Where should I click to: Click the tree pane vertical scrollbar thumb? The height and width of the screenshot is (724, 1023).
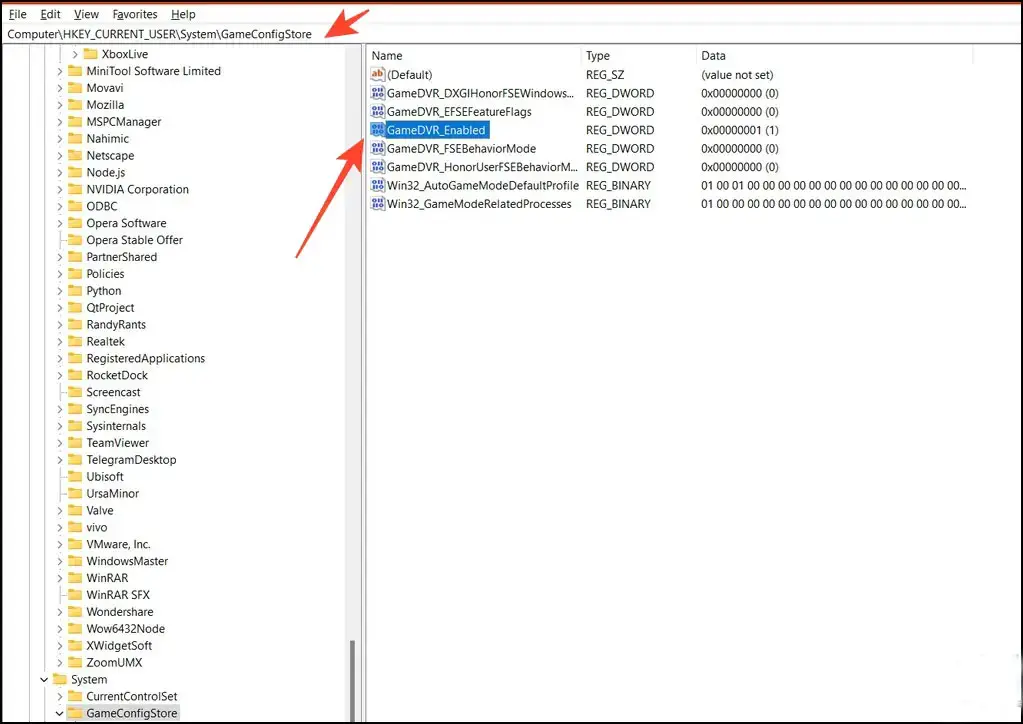[352, 680]
